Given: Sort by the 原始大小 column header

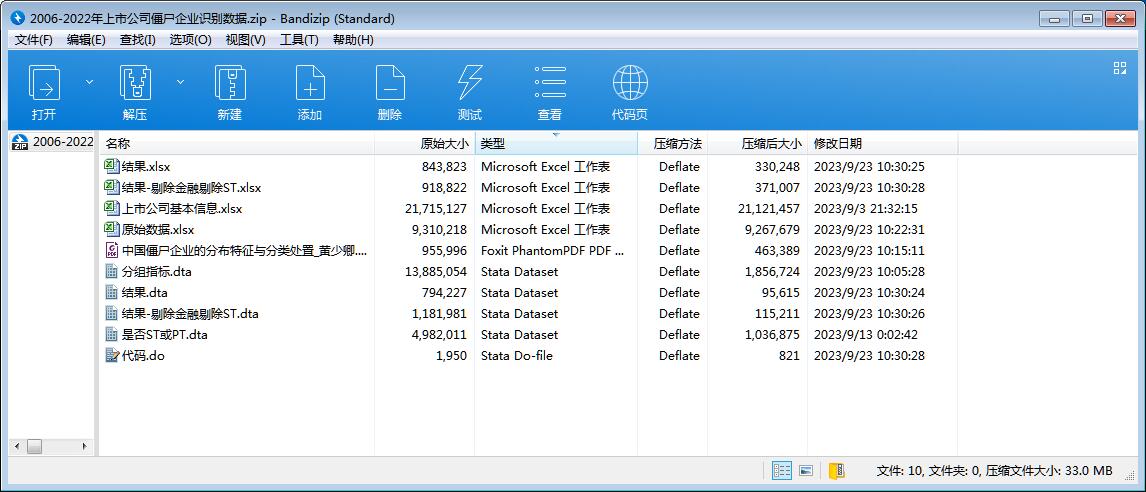Looking at the screenshot, I should [x=425, y=144].
